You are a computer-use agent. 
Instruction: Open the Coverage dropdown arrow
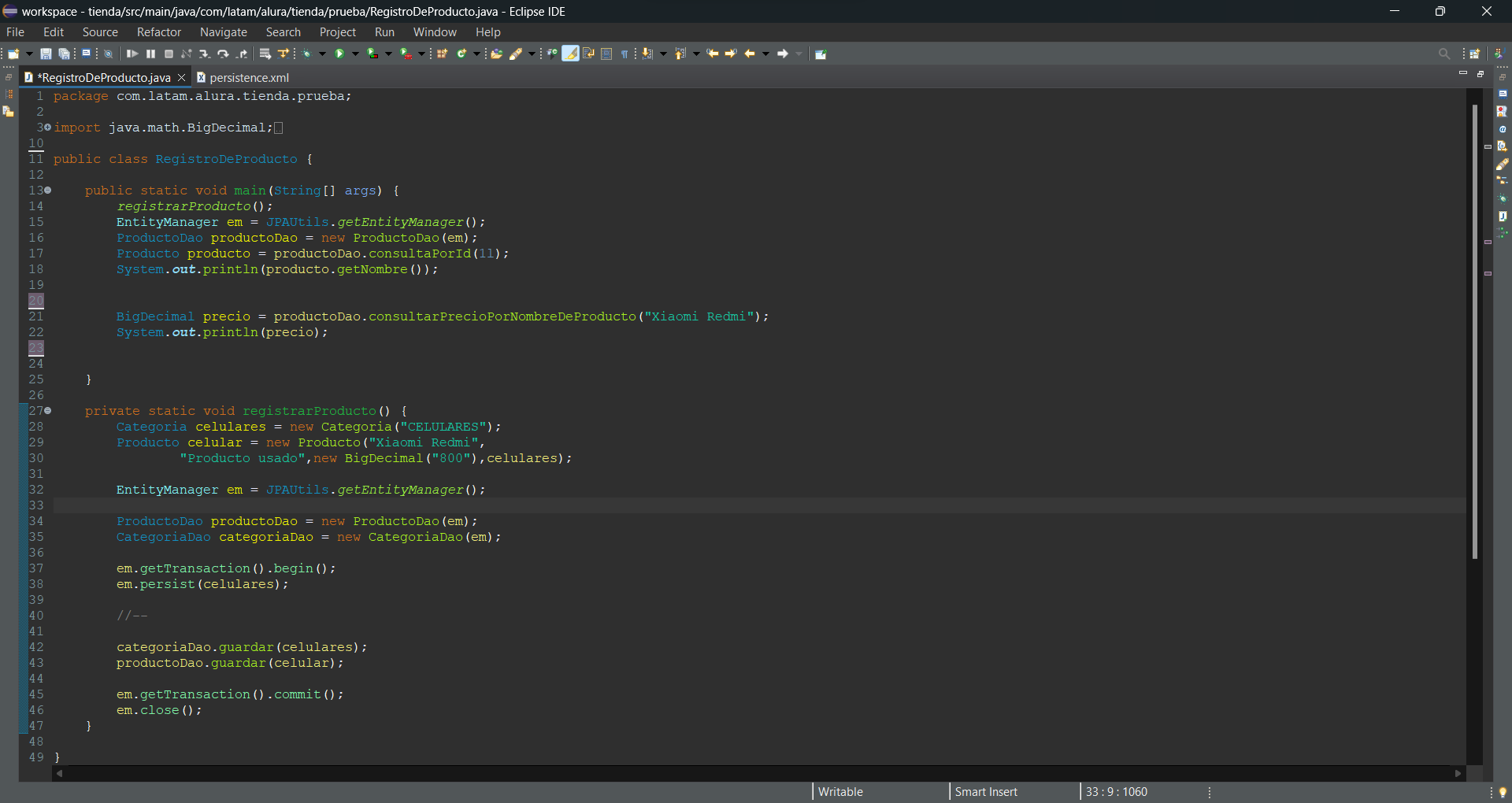click(388, 54)
